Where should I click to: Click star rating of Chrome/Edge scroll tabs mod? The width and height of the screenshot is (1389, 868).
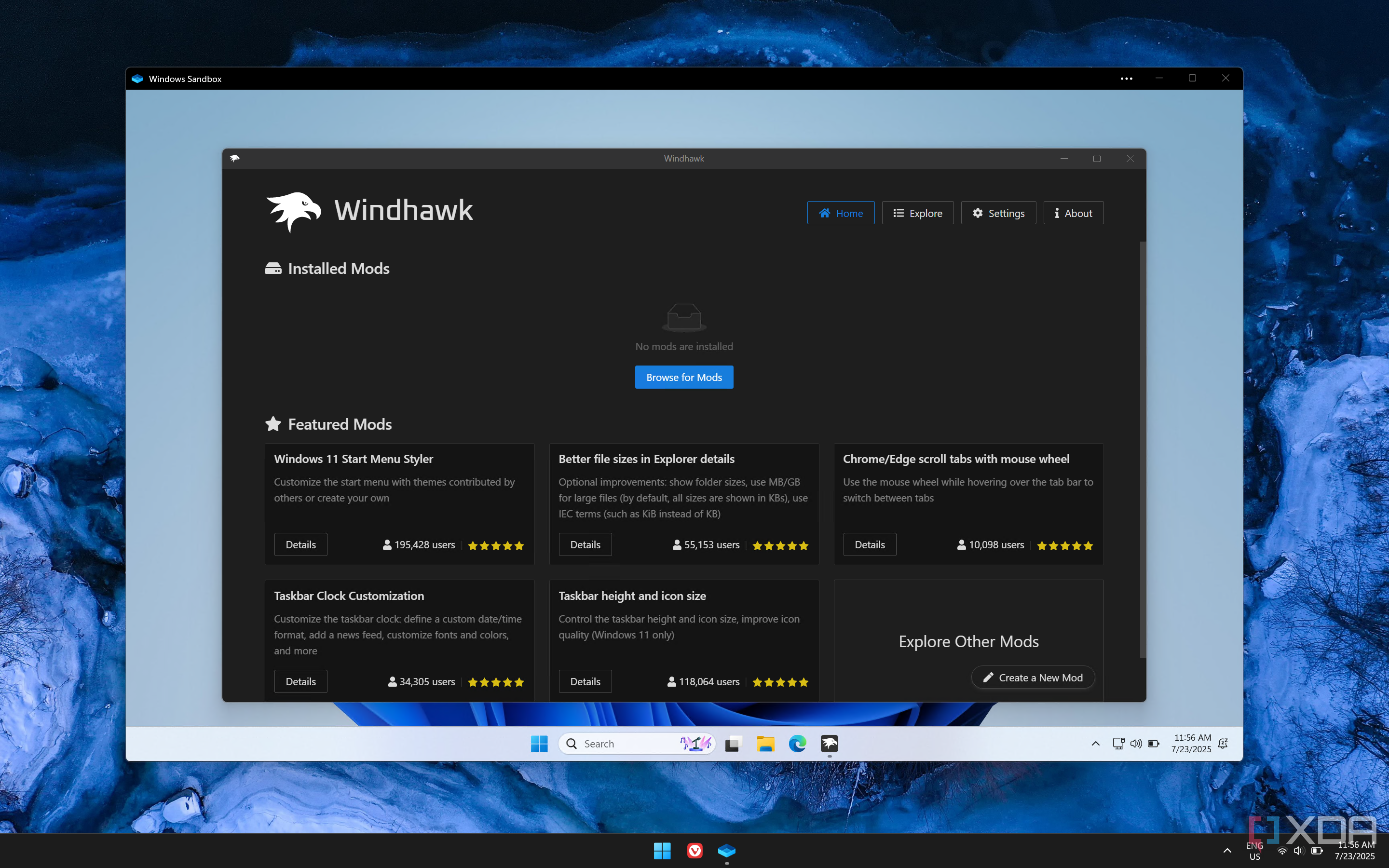(x=1065, y=545)
